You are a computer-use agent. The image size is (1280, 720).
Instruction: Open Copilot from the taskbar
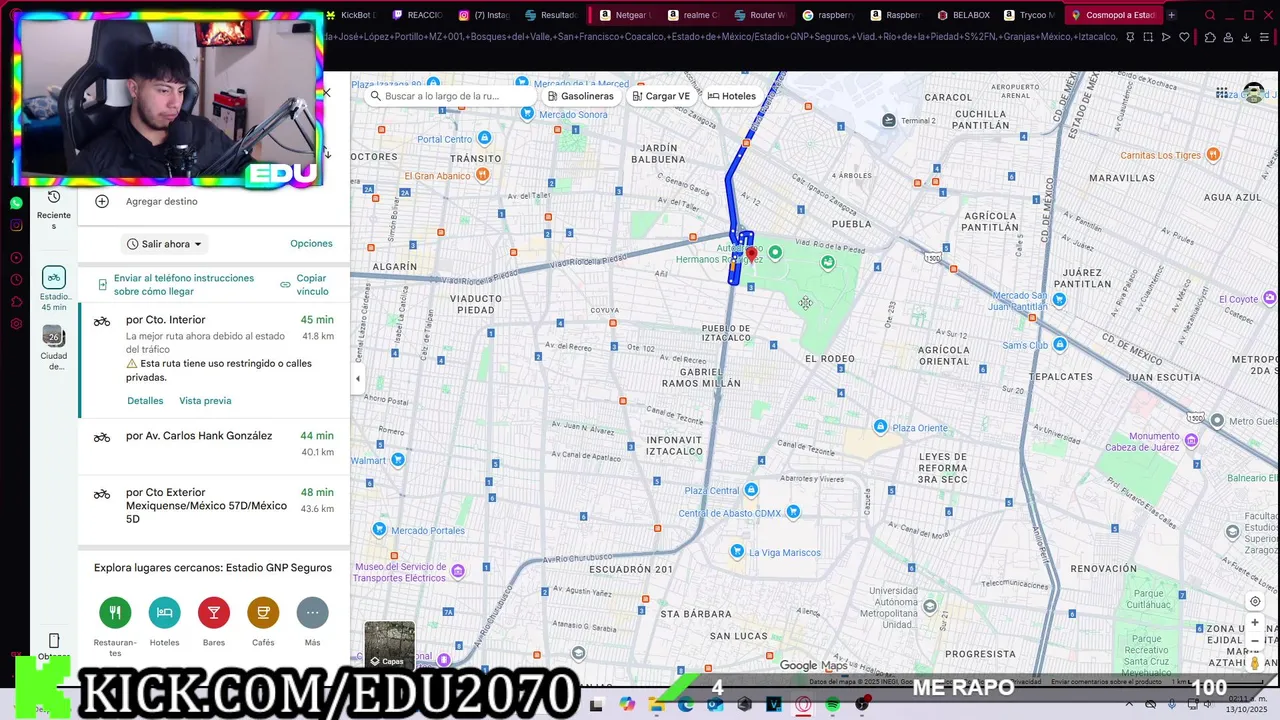coord(627,705)
